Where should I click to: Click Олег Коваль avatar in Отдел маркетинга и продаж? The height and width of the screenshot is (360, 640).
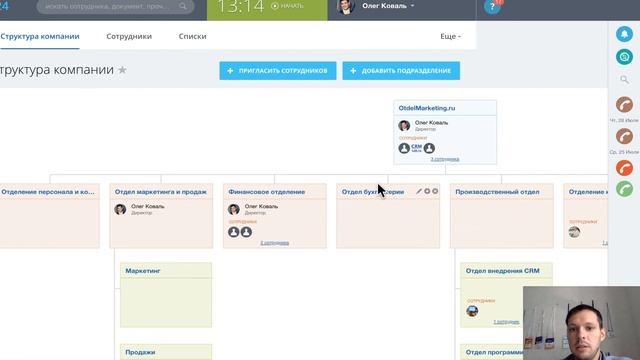pyautogui.click(x=120, y=209)
